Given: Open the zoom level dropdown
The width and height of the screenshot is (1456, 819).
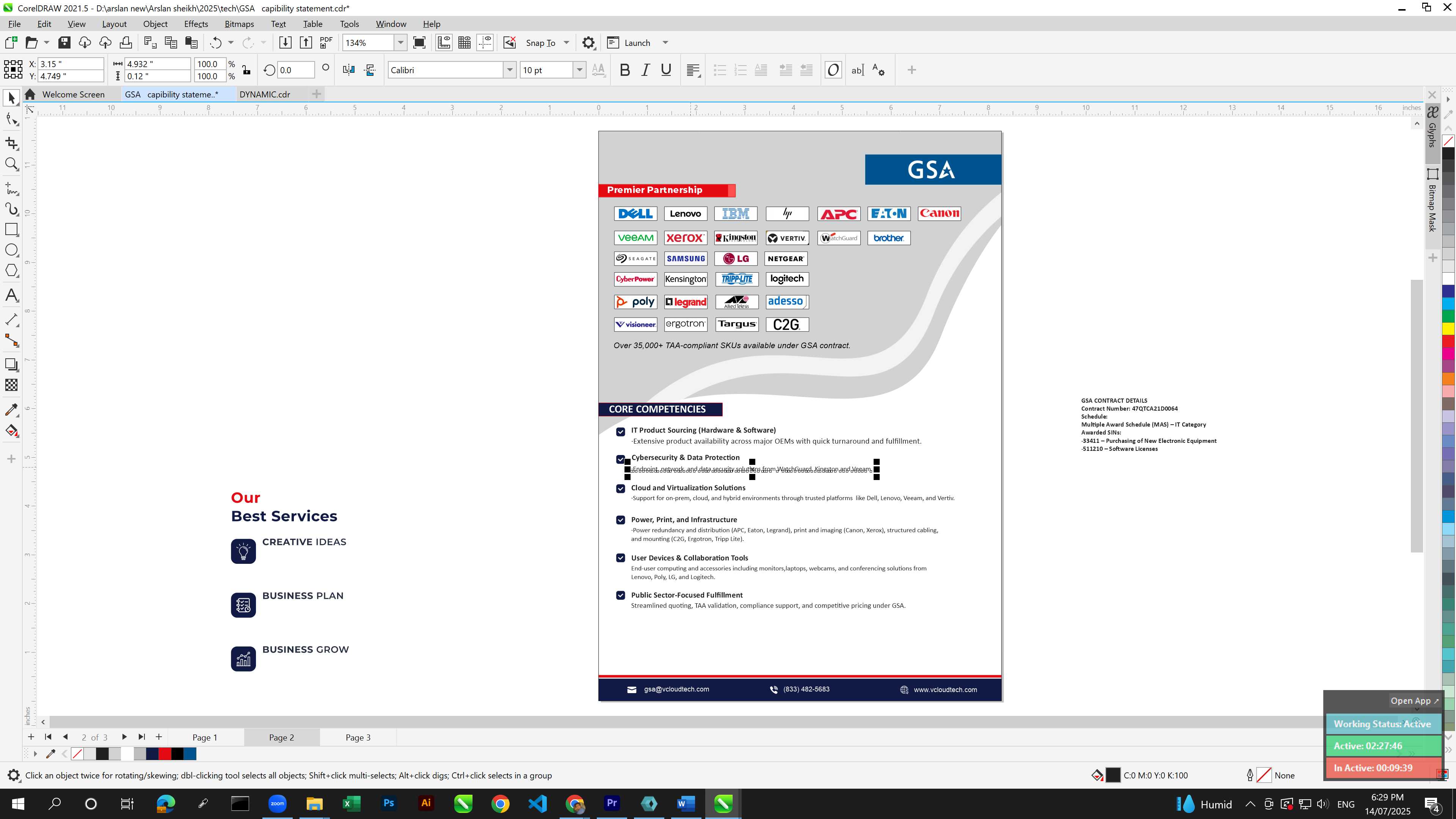Looking at the screenshot, I should click(401, 43).
